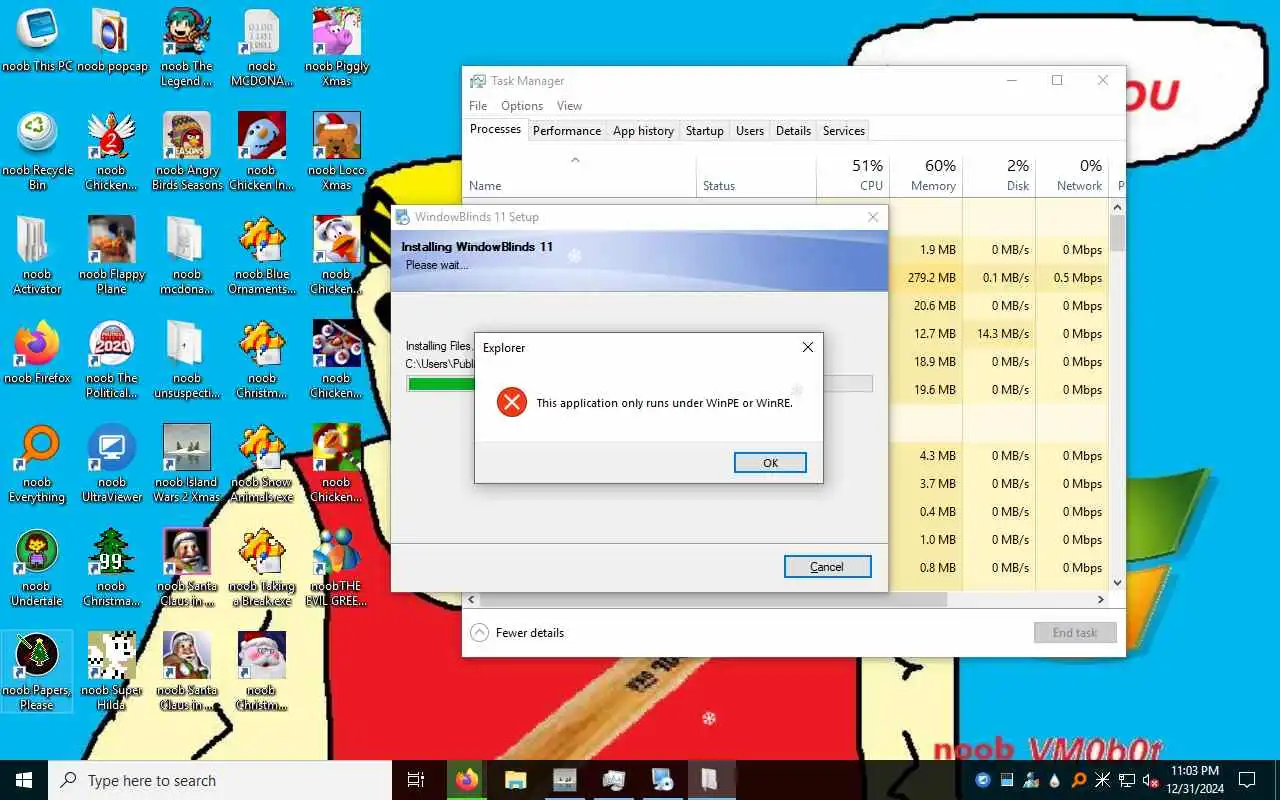Open the noob Activator icon
Image resolution: width=1280 pixels, height=800 pixels.
[x=37, y=255]
